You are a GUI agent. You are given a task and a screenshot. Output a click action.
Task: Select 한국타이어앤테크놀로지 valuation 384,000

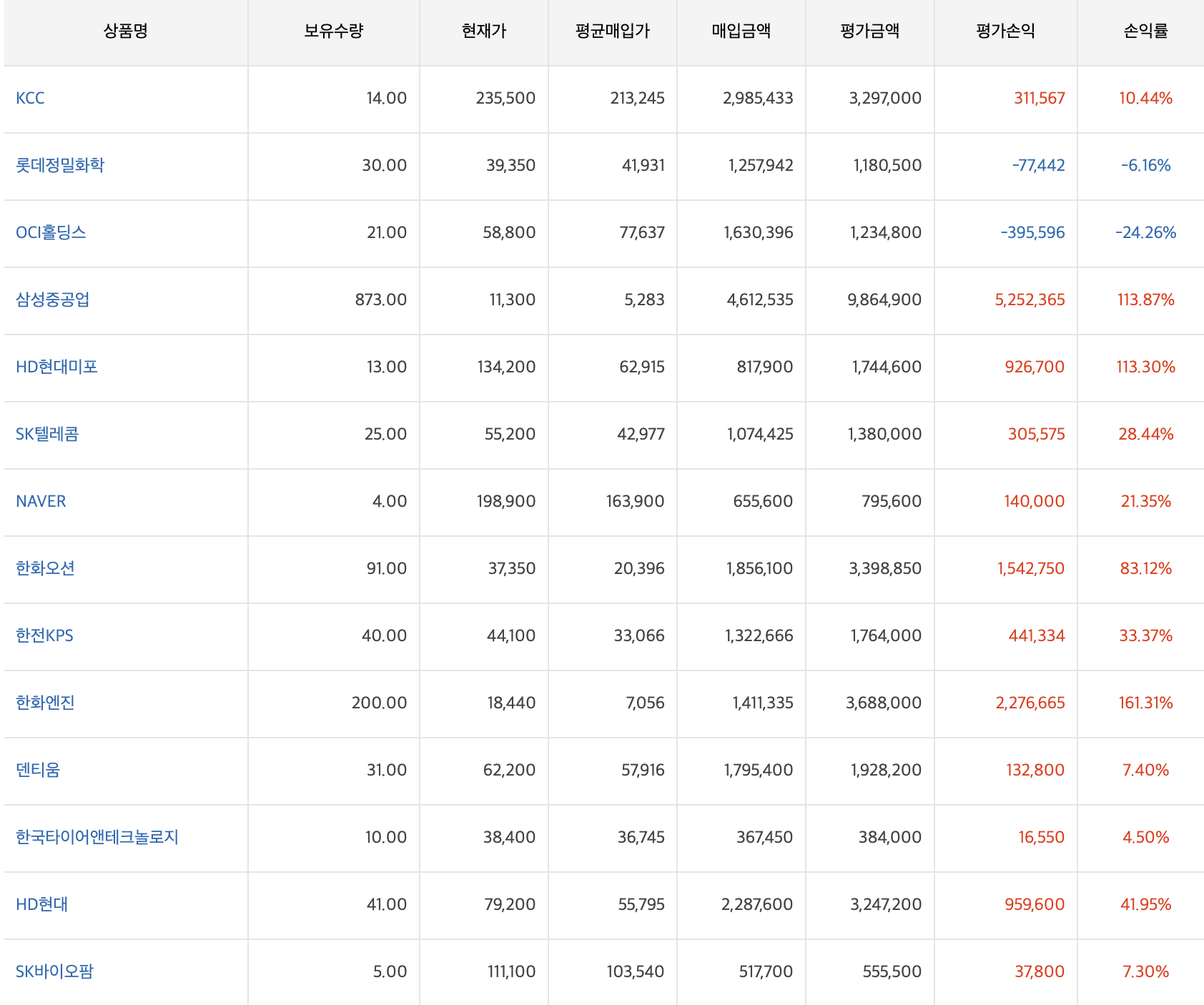click(x=890, y=838)
